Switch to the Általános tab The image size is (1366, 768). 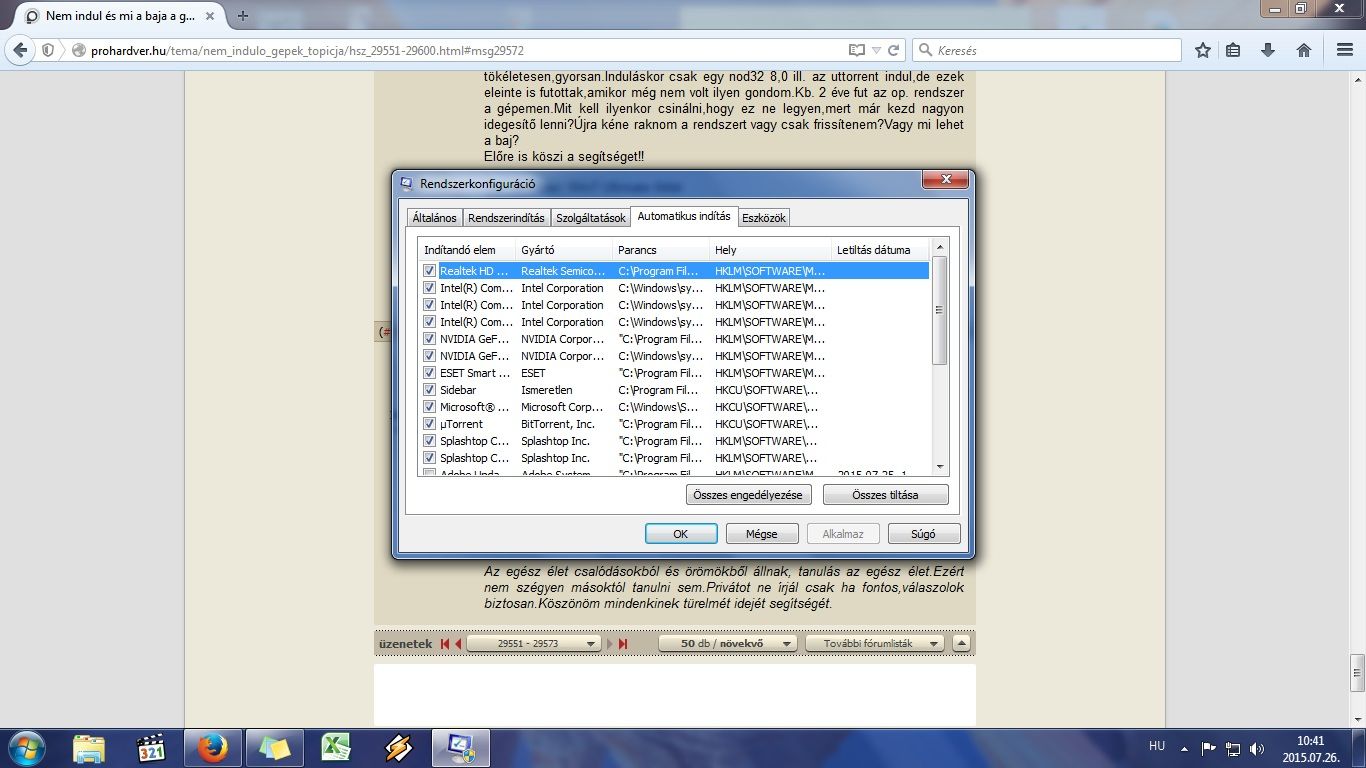click(434, 218)
